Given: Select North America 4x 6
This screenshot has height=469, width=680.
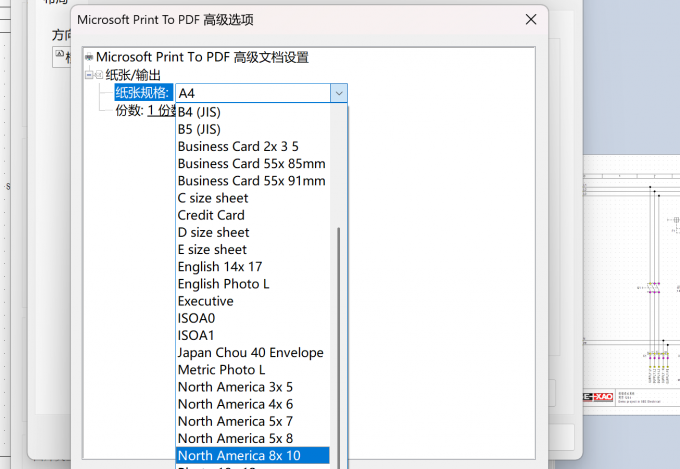Looking at the screenshot, I should tap(253, 404).
